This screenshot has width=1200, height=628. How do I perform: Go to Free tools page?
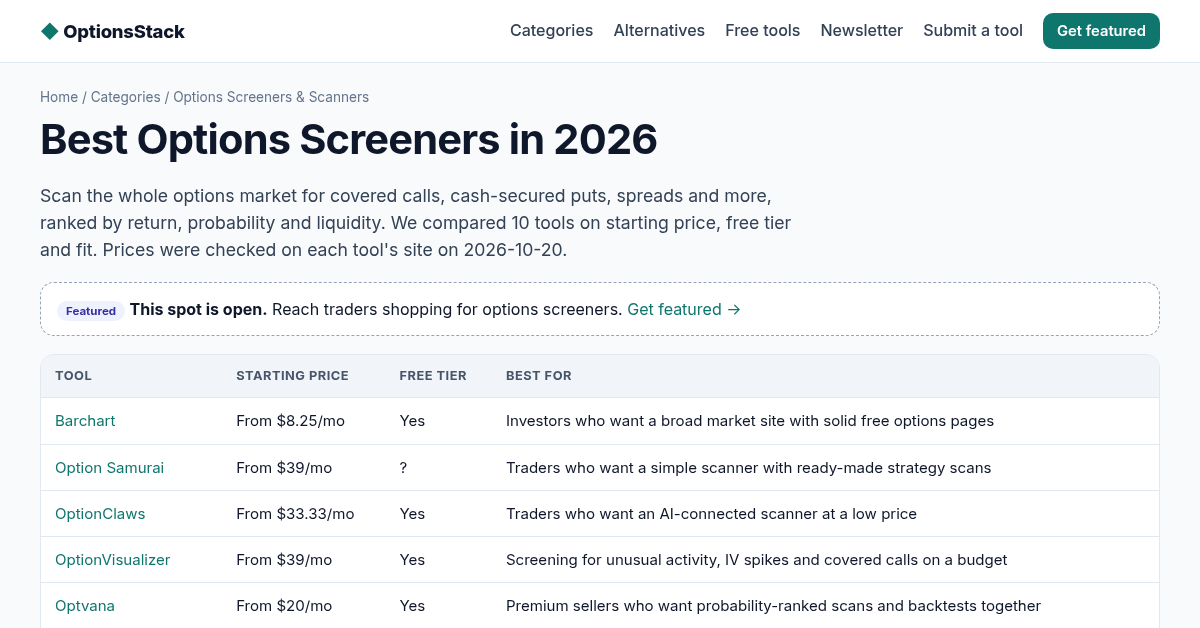tap(762, 31)
